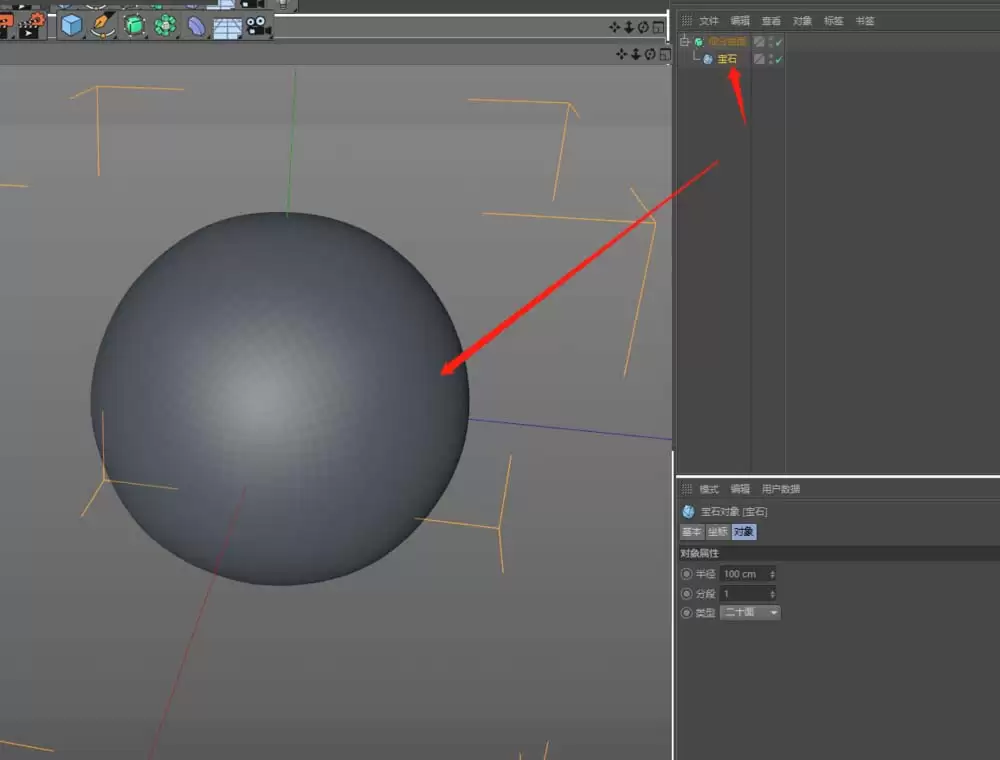The image size is (1000, 760).
Task: Select the purple Deformer icon
Action: 196,25
